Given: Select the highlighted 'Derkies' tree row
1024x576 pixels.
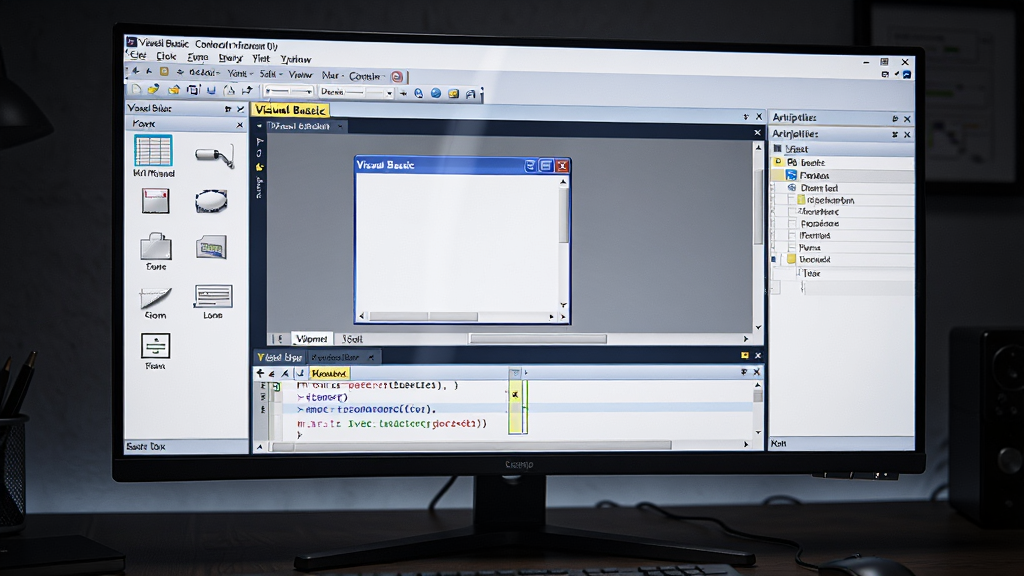Looking at the screenshot, I should click(x=842, y=175).
